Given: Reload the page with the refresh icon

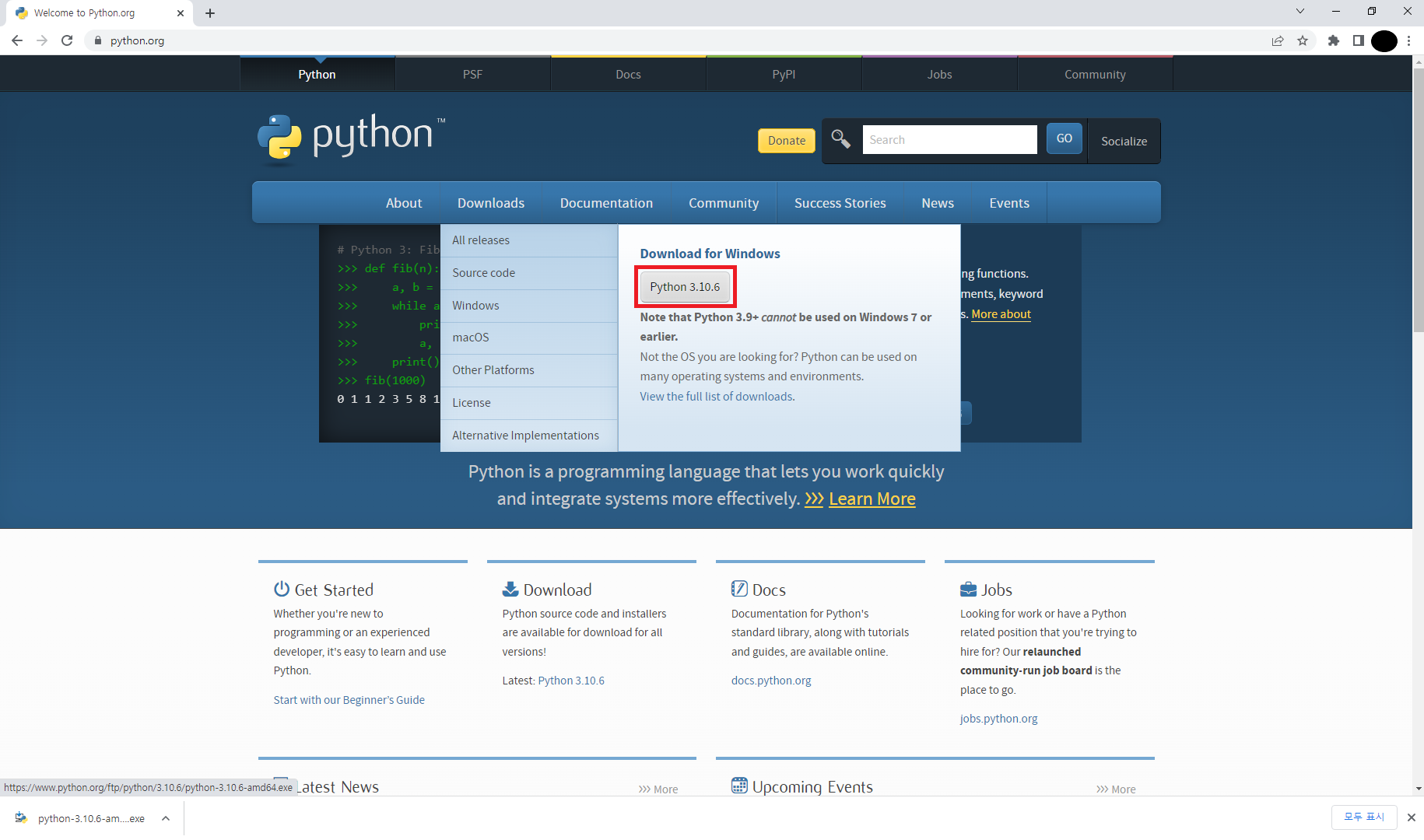Looking at the screenshot, I should tap(67, 40).
